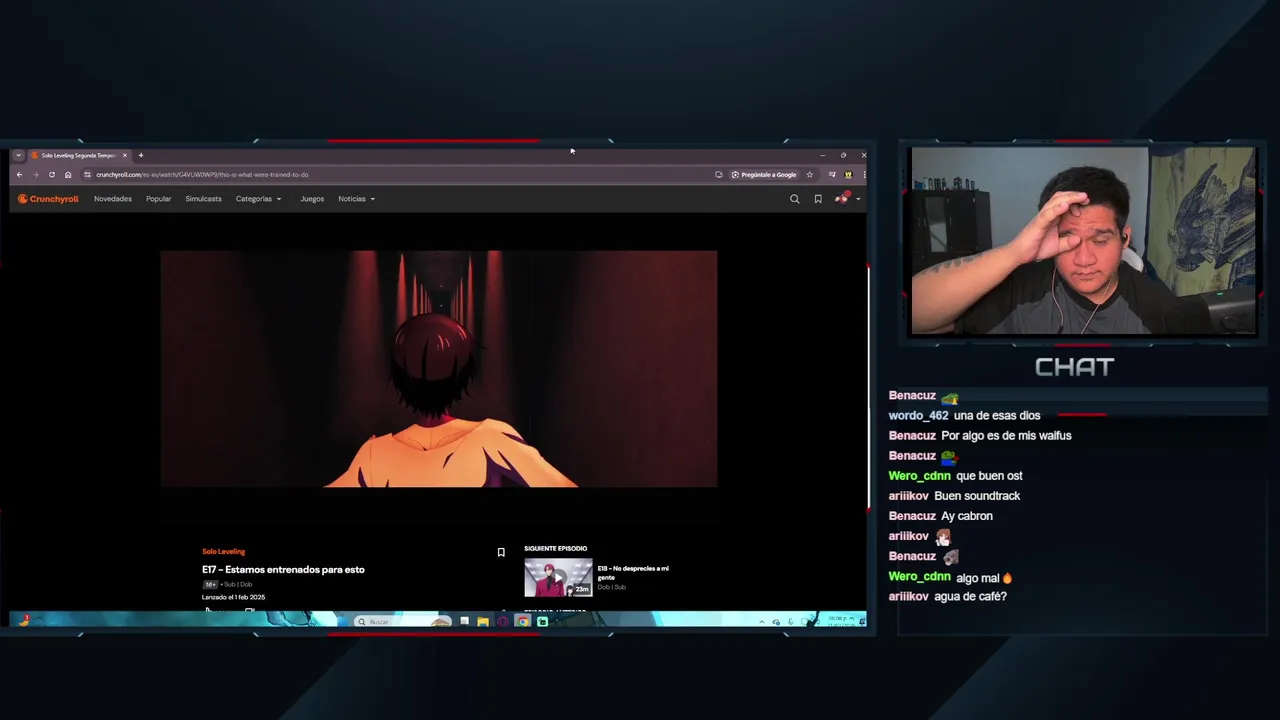This screenshot has height=720, width=1280.
Task: Add episode E17 to watchlist bookmark
Action: pos(501,552)
